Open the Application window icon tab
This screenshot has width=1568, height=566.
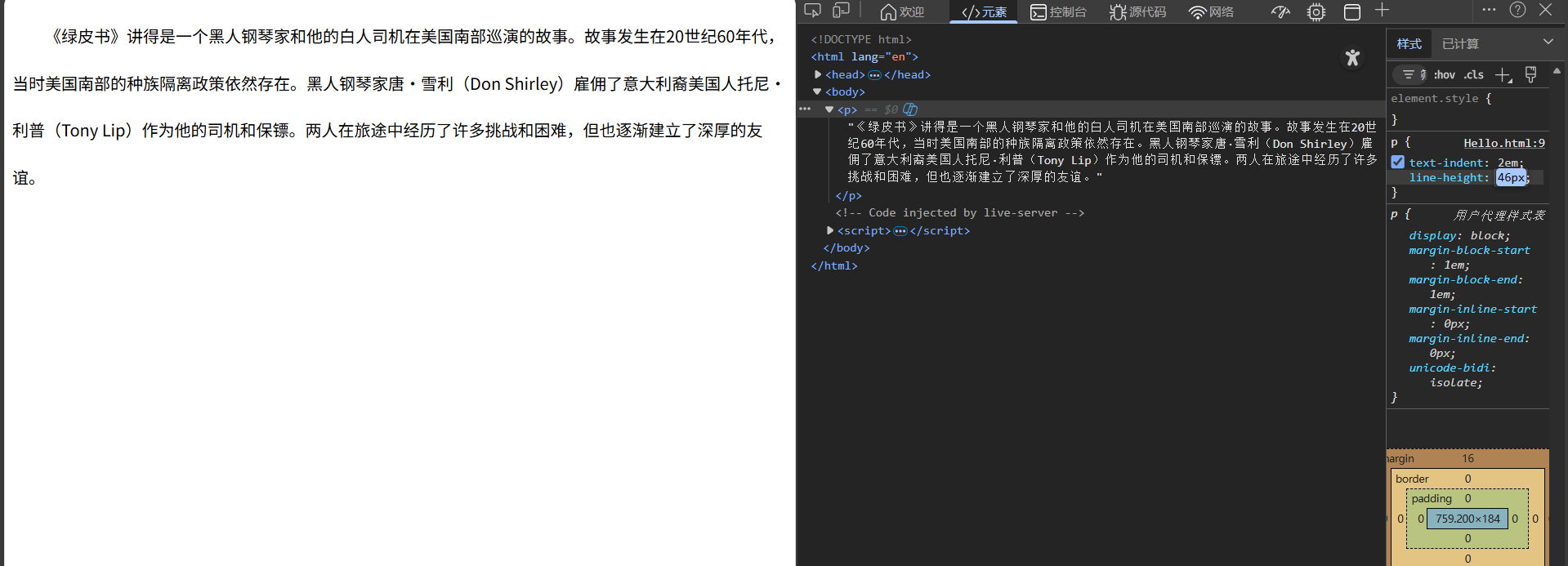click(1352, 11)
